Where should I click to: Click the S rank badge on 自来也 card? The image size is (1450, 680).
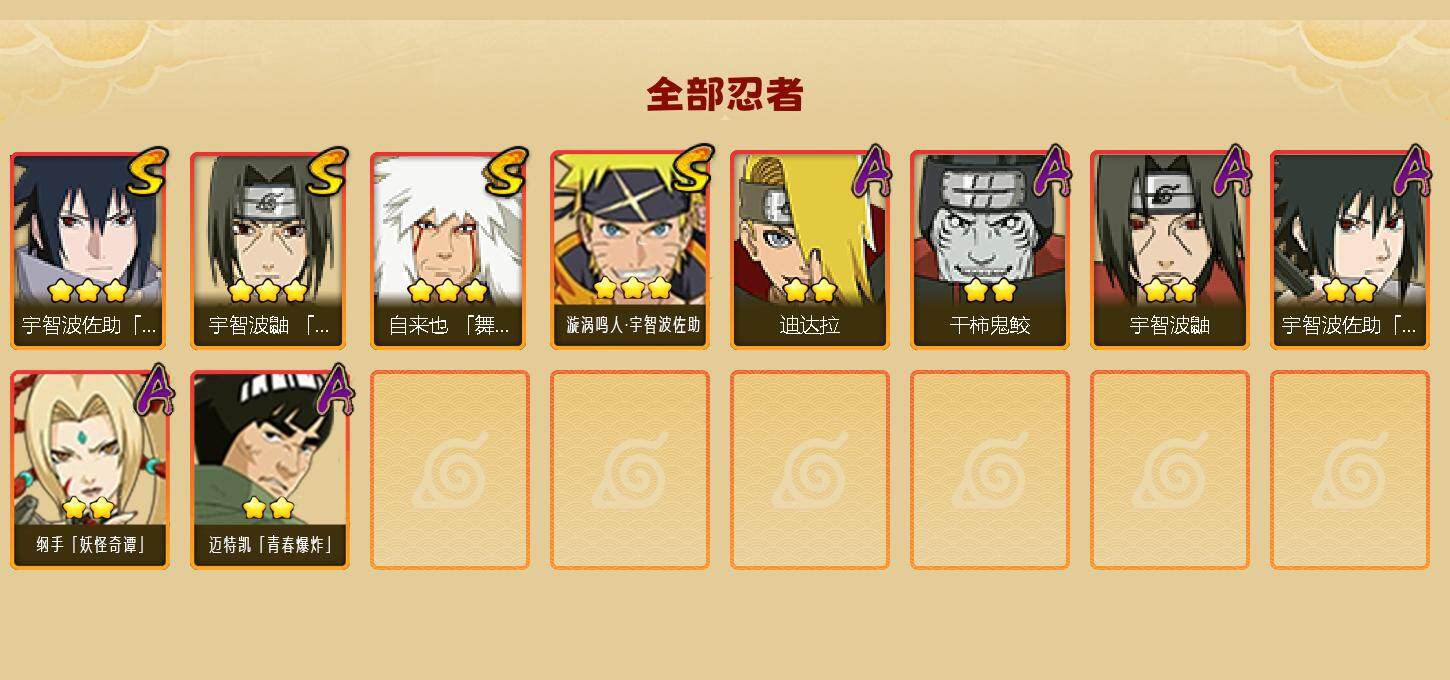(506, 172)
